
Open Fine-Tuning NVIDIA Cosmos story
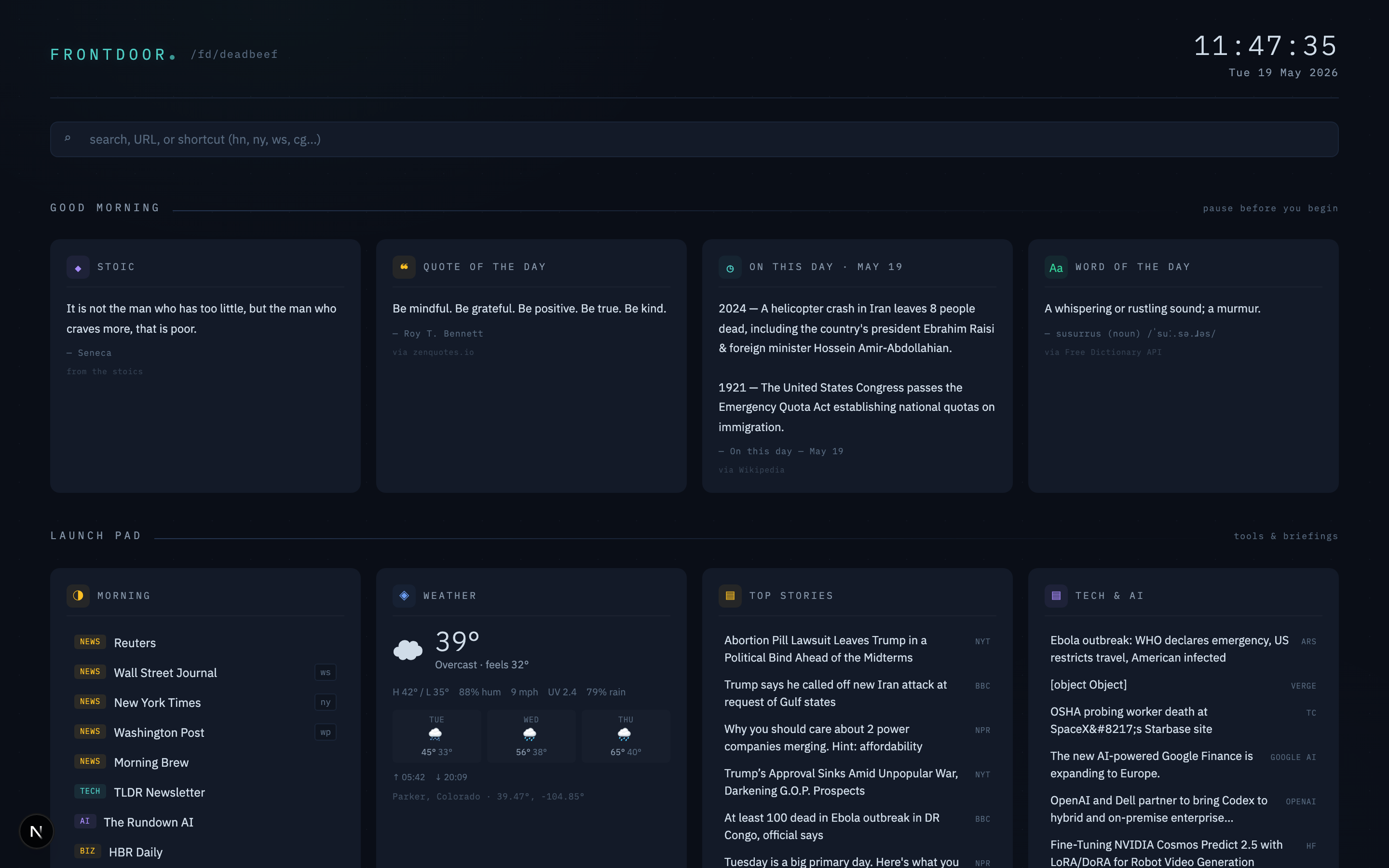click(1183, 853)
